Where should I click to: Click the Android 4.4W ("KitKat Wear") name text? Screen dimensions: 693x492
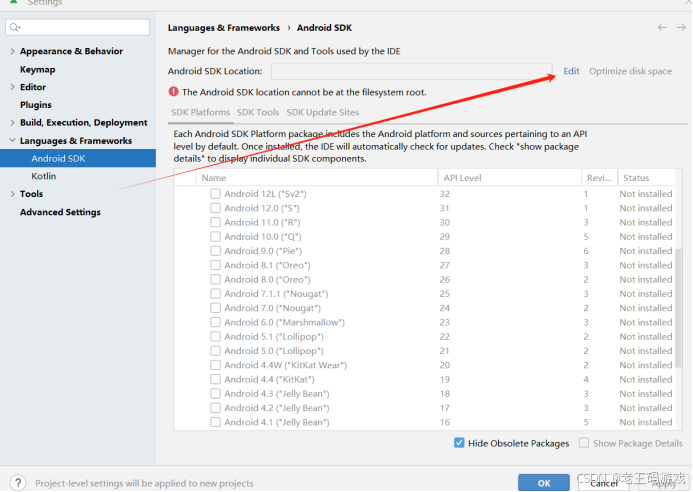[x=286, y=365]
